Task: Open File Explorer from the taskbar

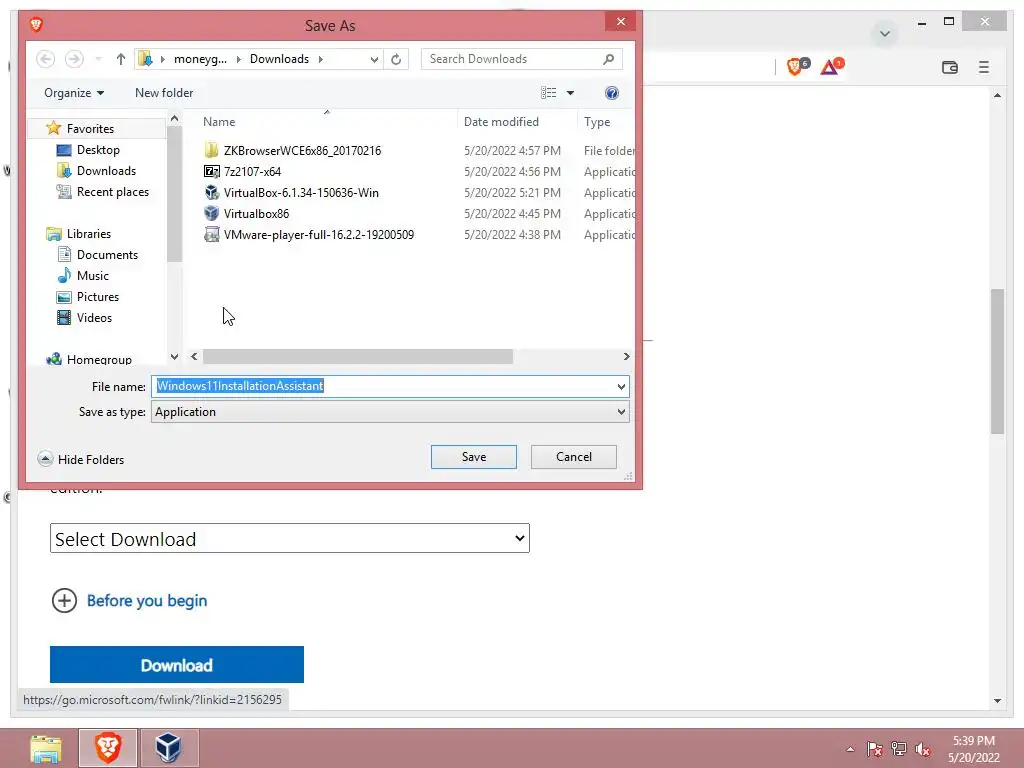Action: point(46,748)
